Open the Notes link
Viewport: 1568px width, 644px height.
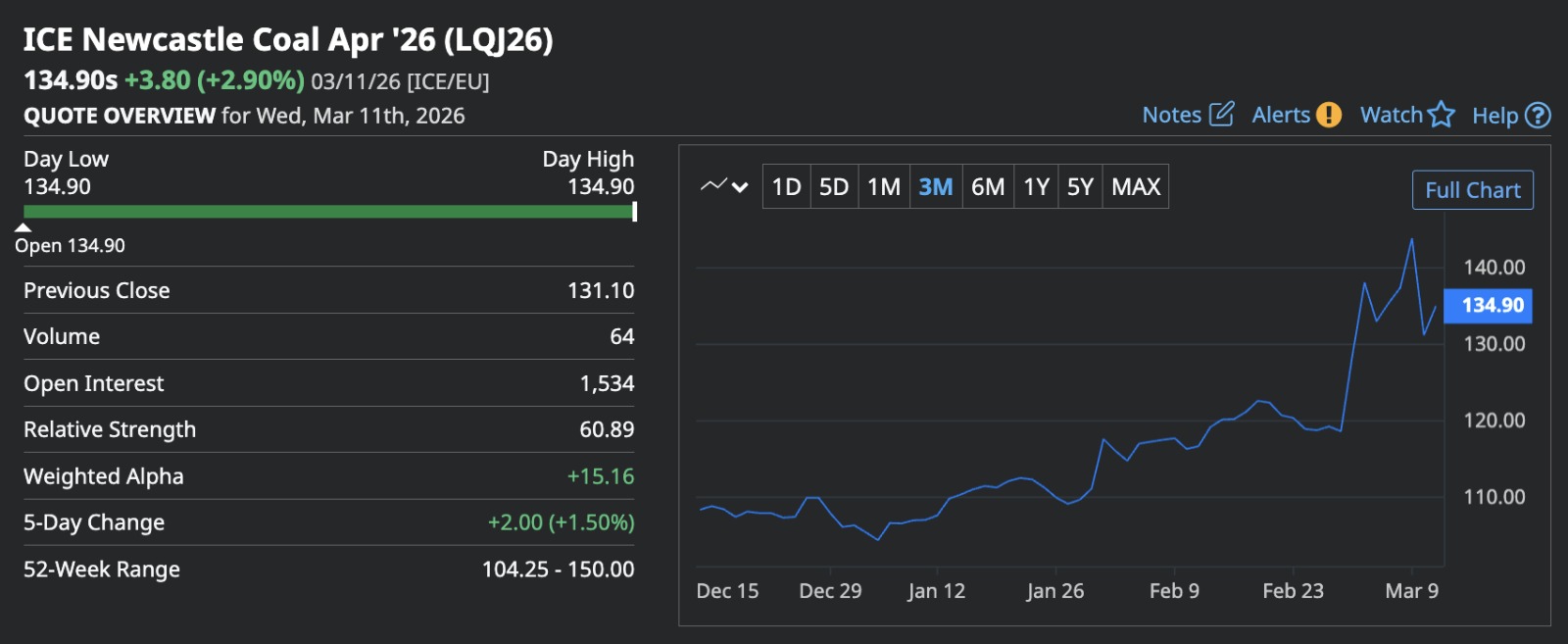click(x=1171, y=115)
